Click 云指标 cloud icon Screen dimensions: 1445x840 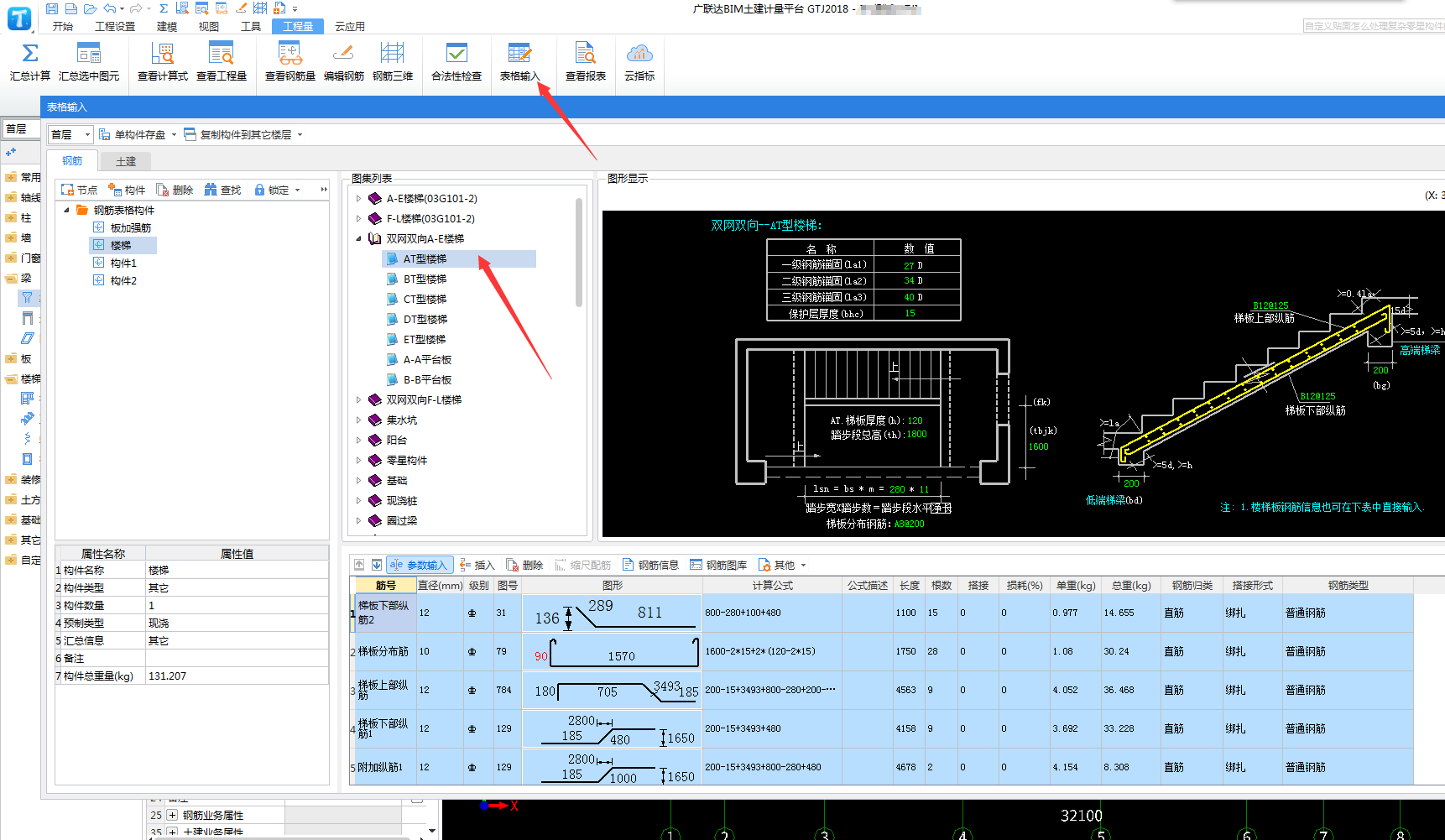point(639,54)
